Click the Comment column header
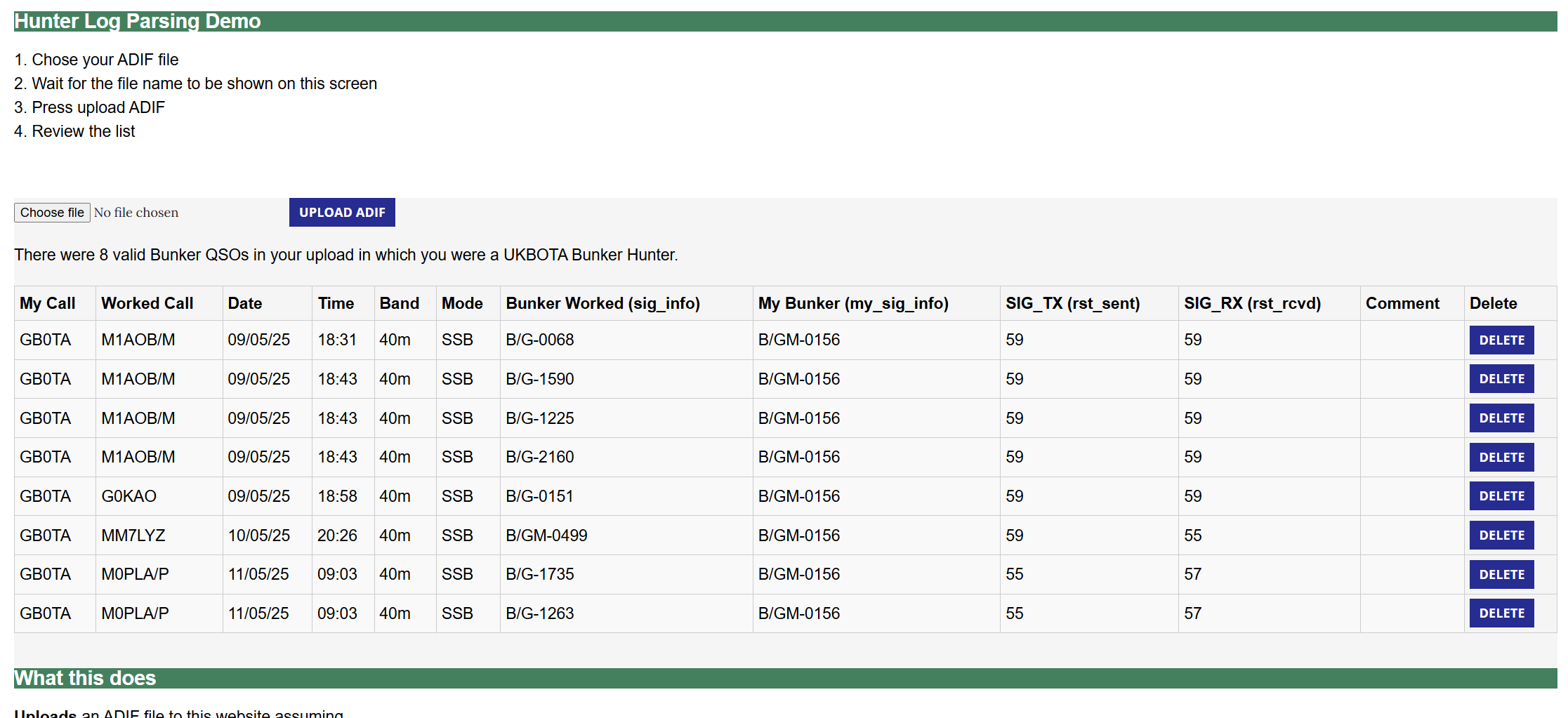The height and width of the screenshot is (718, 1568). click(x=1402, y=303)
